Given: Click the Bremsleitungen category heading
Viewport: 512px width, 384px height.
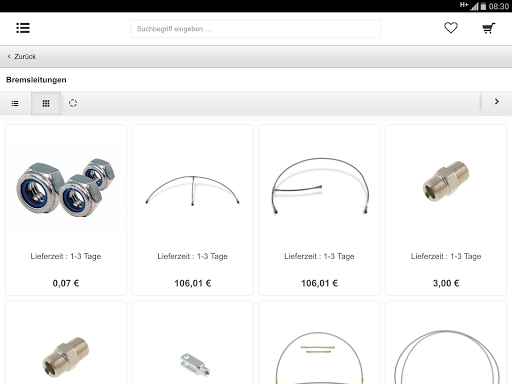Looking at the screenshot, I should coord(36,80).
